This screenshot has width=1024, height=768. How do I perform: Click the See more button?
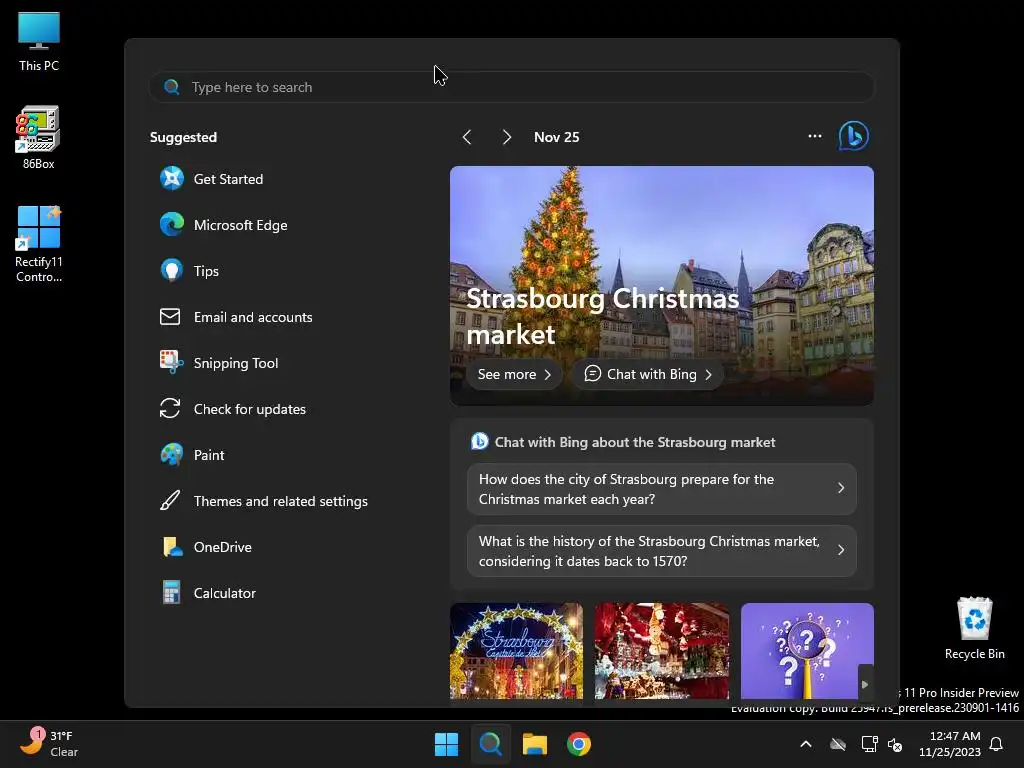(x=514, y=374)
